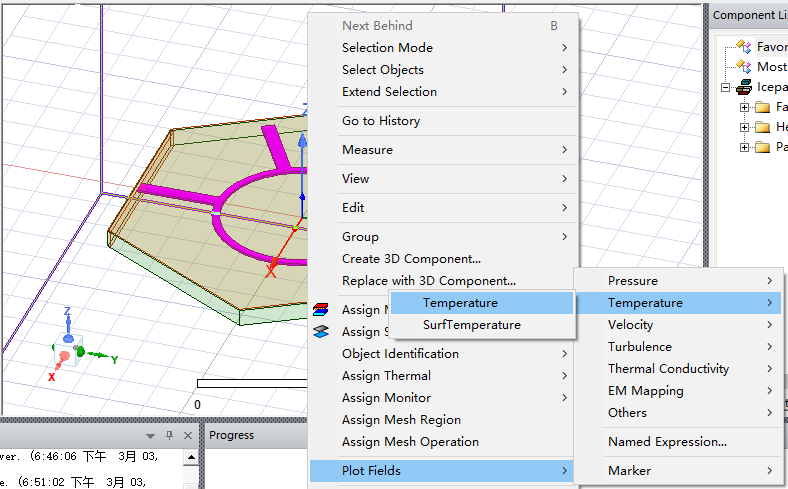Image resolution: width=788 pixels, height=489 pixels.
Task: Choose SurfTemperature plot option
Action: coord(471,325)
